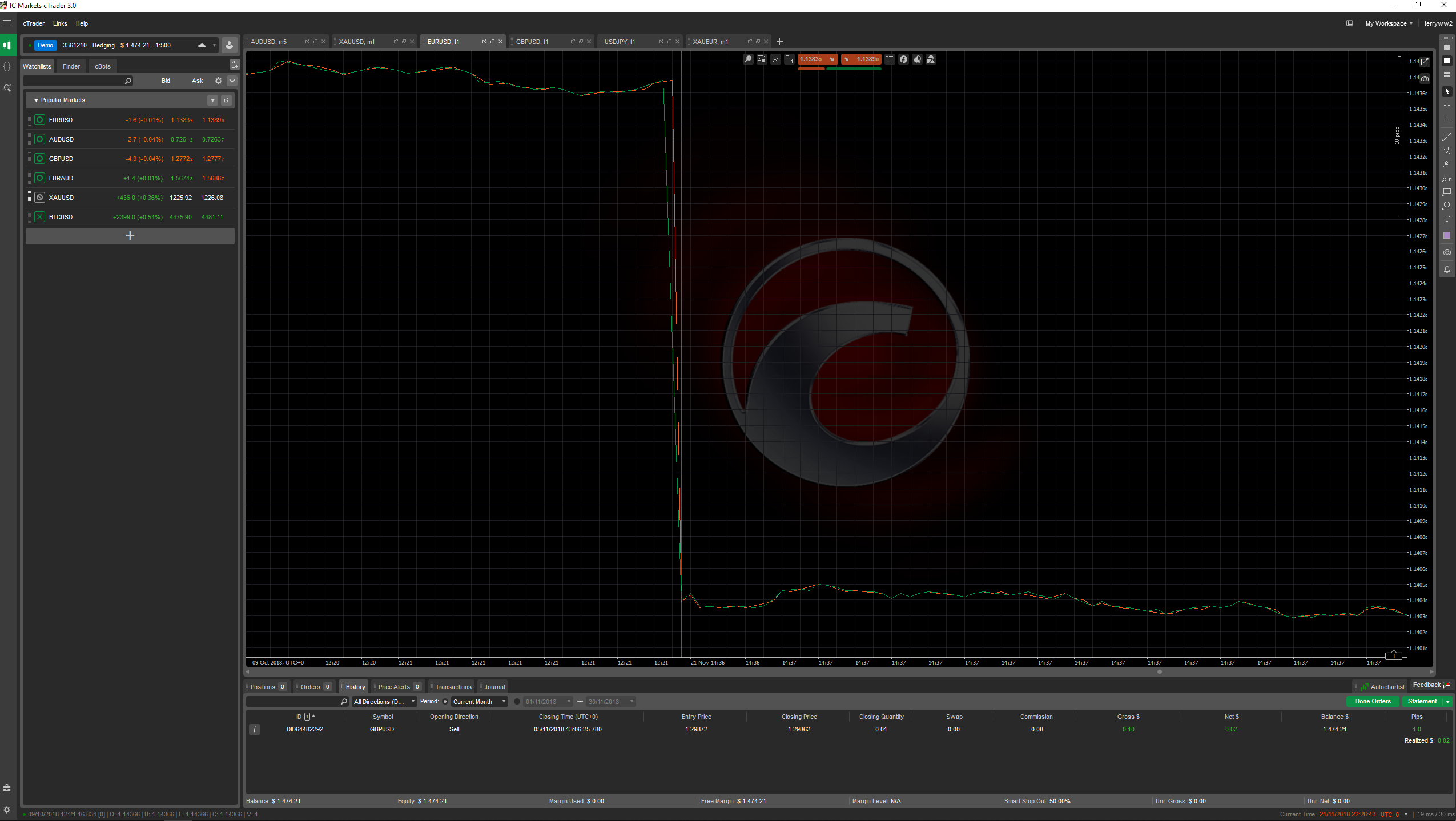Switch to the Finder tab
The image size is (1456, 821).
tap(71, 66)
